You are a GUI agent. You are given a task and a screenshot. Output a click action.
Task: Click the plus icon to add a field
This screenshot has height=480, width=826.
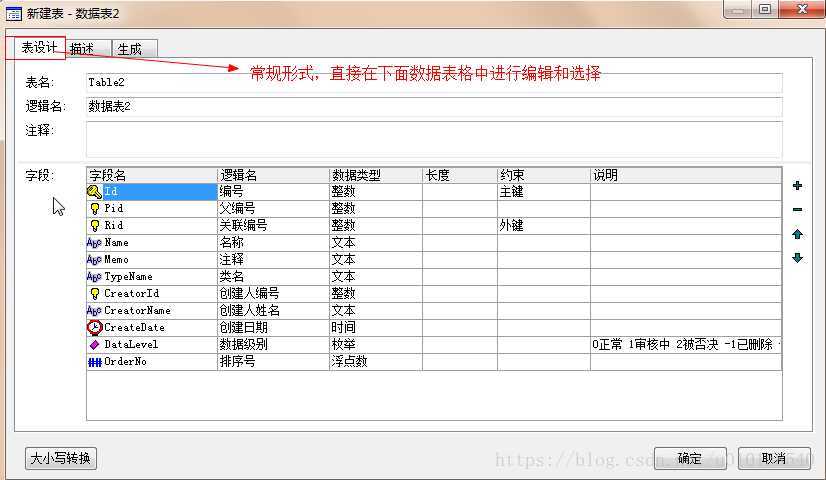tap(797, 185)
